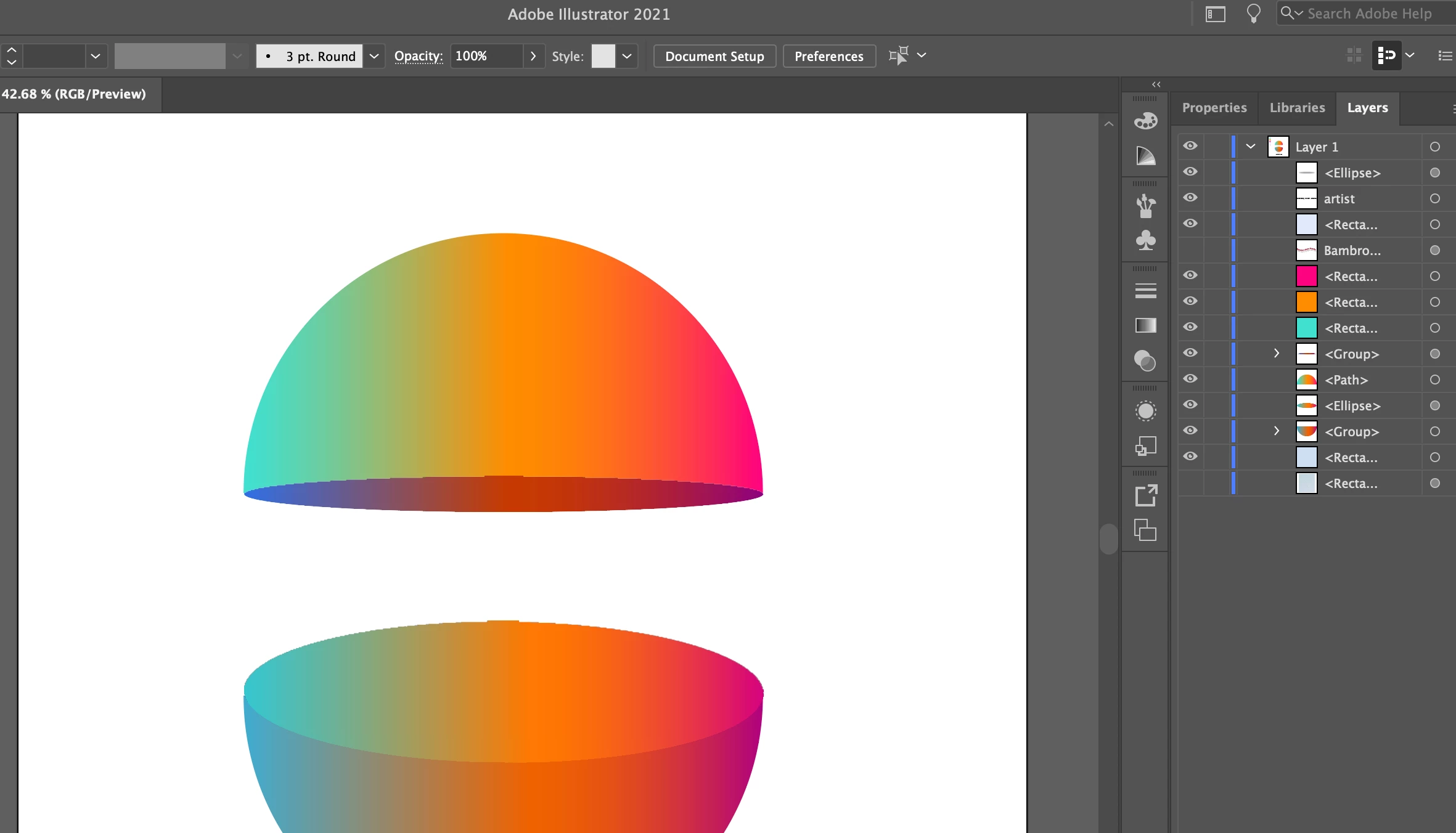
Task: Hide the artist layer item
Action: (1190, 198)
